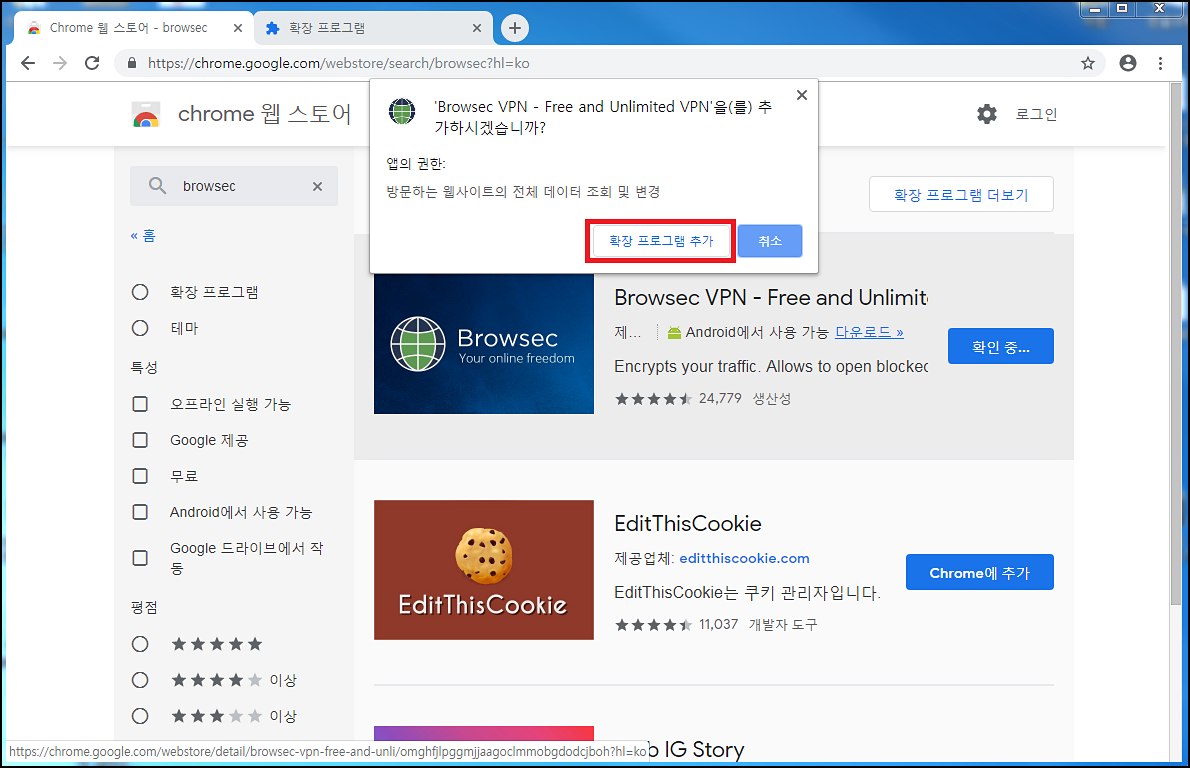Click the chrome 웹 스토어 heading
This screenshot has height=768, width=1190.
click(x=264, y=114)
